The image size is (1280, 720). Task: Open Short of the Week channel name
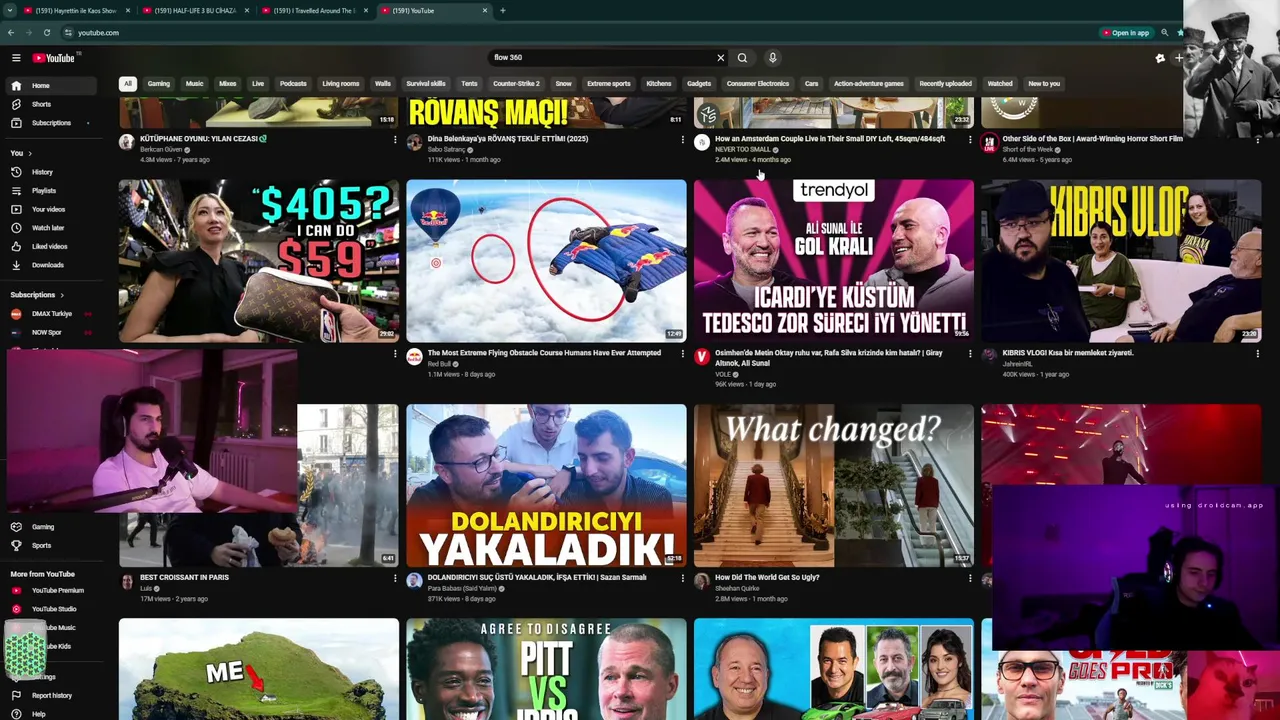coord(1028,150)
